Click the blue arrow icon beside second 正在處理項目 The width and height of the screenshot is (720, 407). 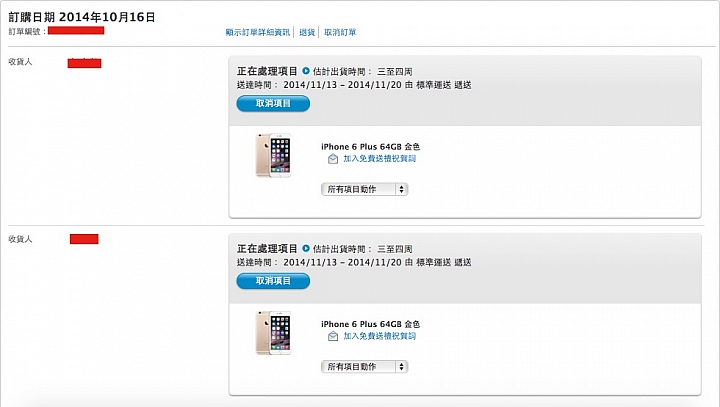click(306, 248)
